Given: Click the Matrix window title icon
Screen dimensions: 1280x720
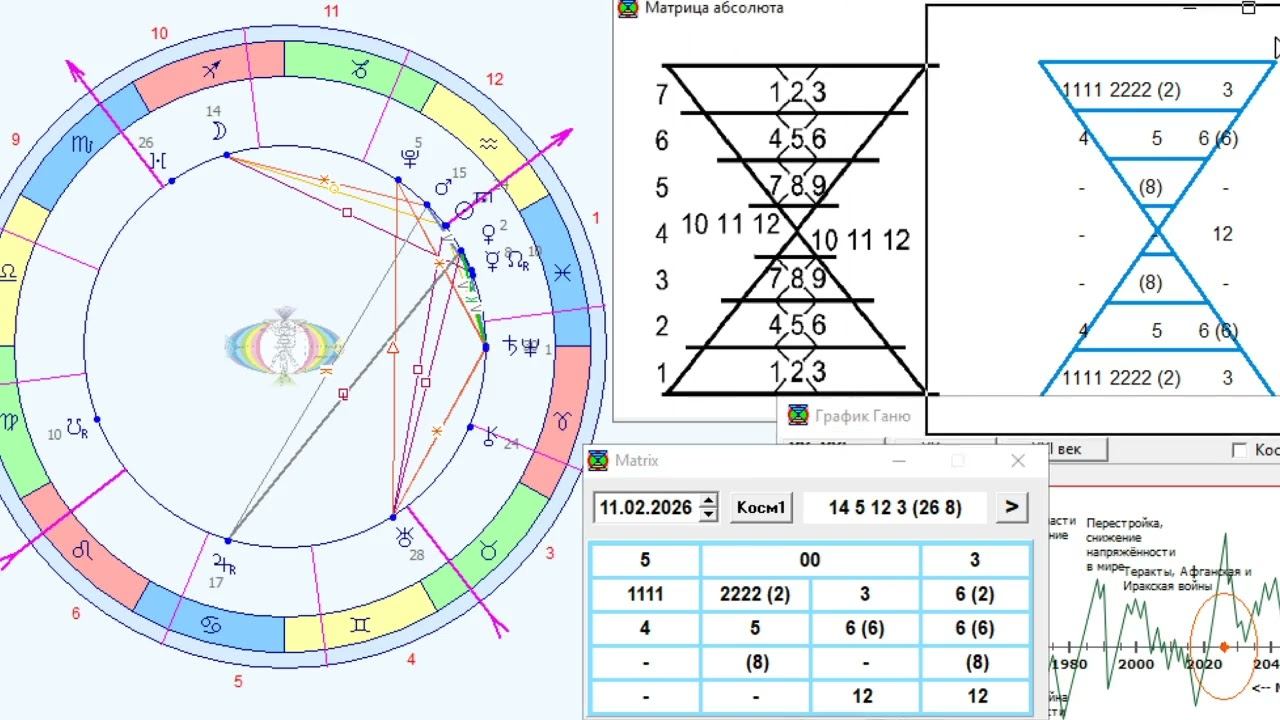Looking at the screenshot, I should click(x=598, y=461).
